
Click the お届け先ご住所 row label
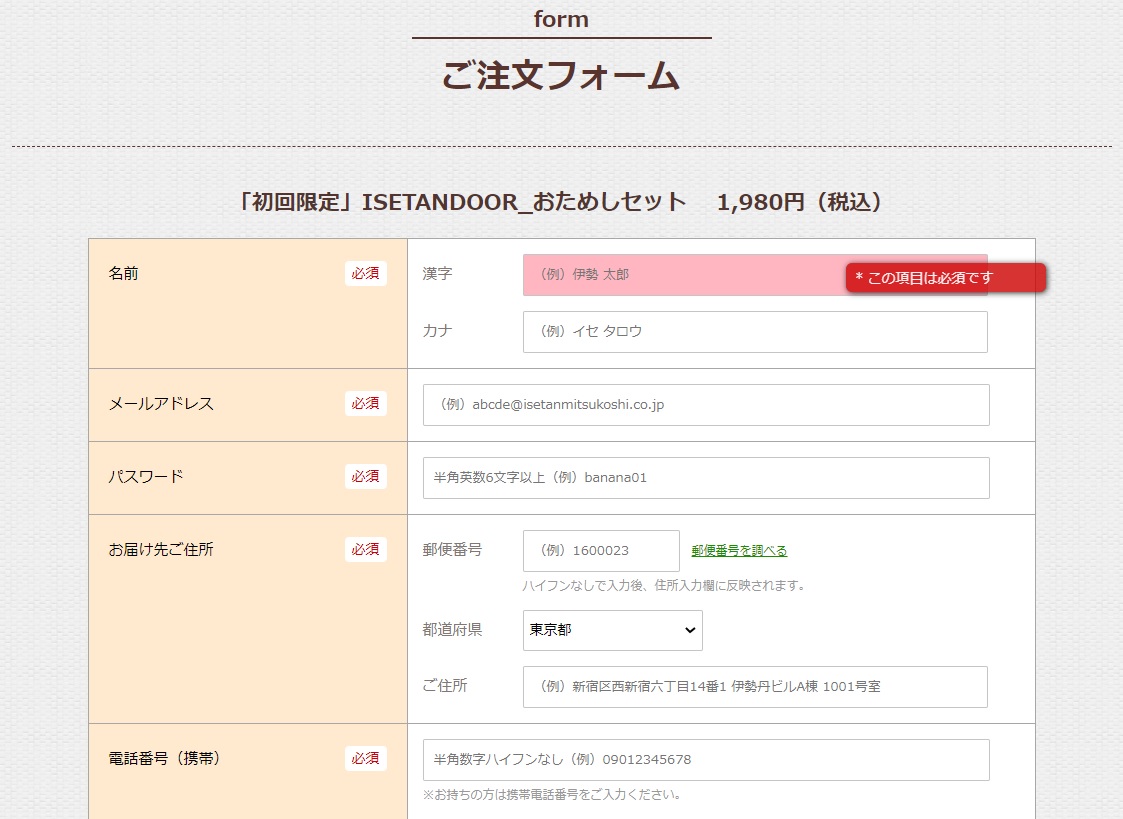click(161, 550)
